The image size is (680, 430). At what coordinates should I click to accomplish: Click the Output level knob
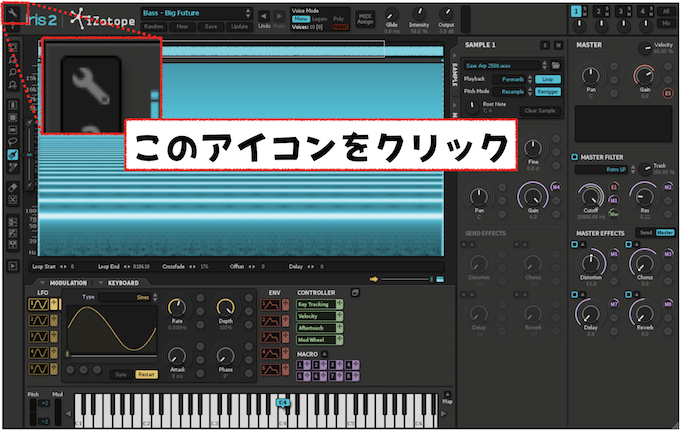pos(446,14)
